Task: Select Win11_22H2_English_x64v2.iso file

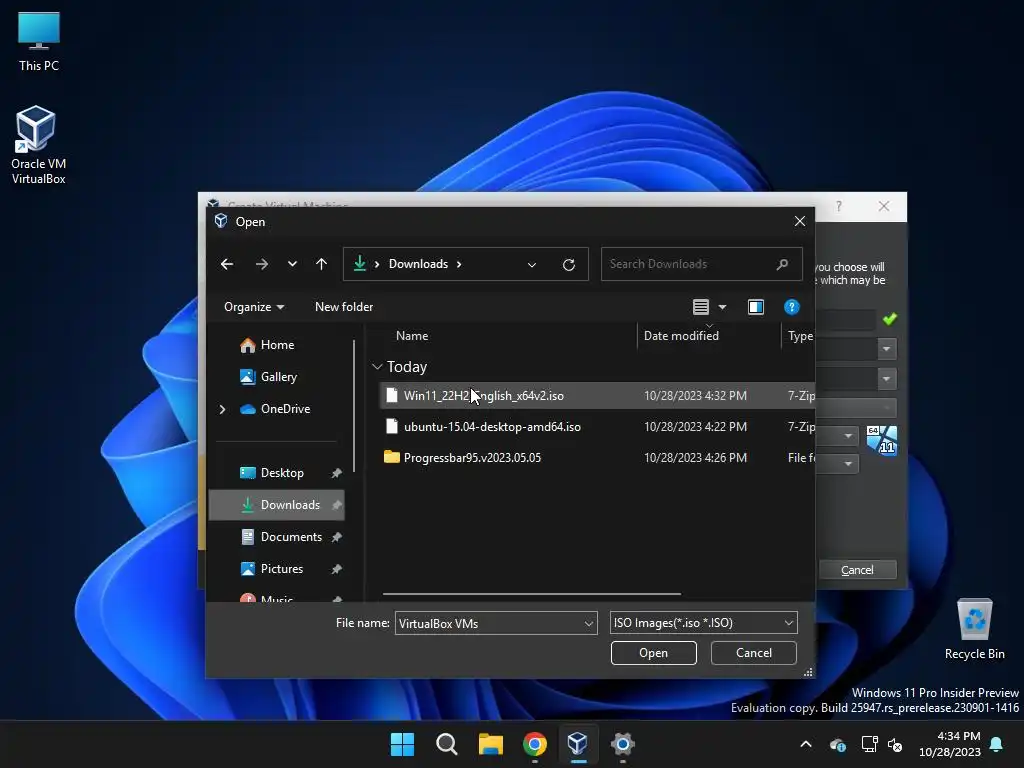Action: tap(597, 396)
